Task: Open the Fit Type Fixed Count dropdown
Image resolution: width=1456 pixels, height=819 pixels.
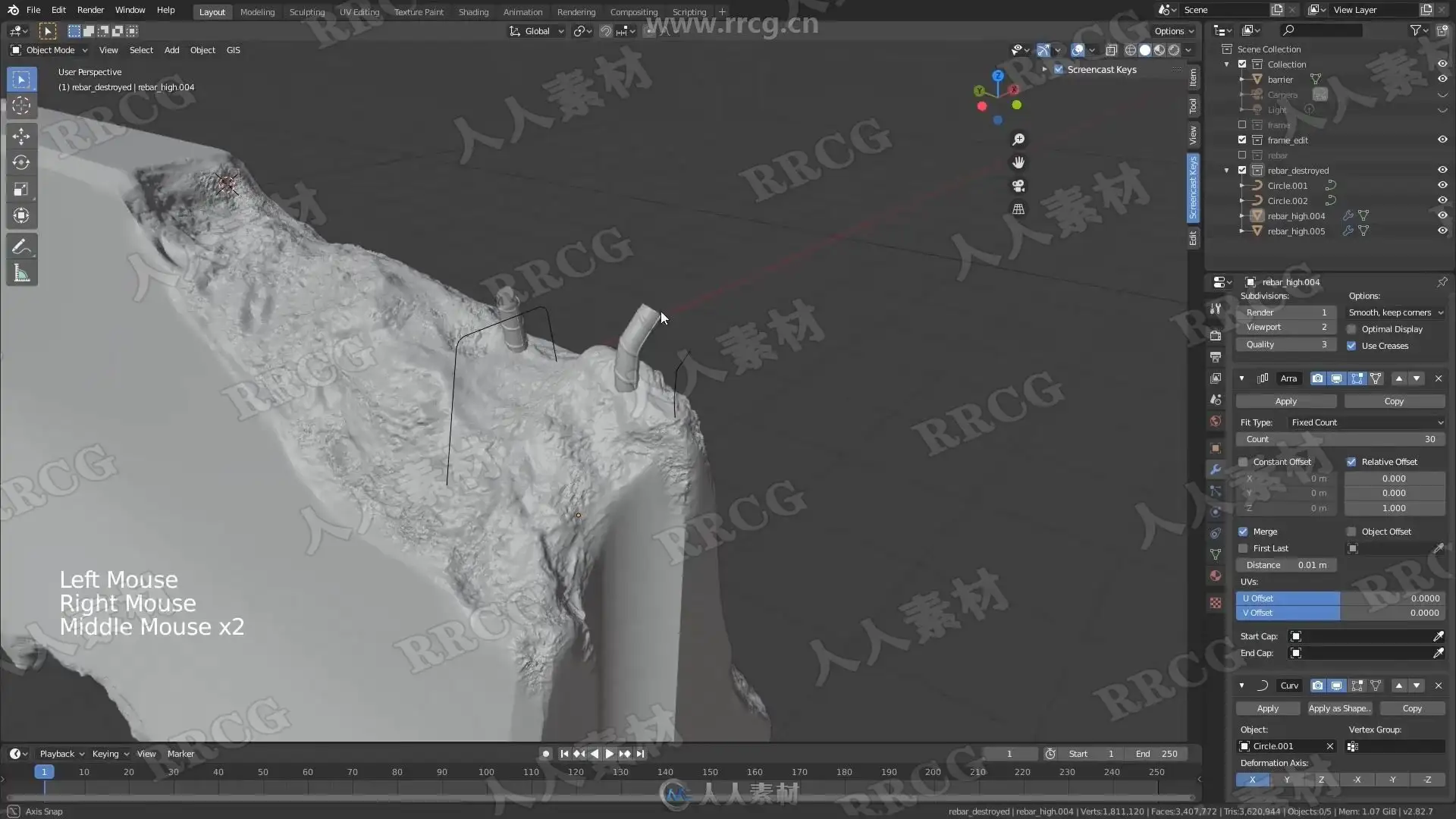Action: point(1367,422)
